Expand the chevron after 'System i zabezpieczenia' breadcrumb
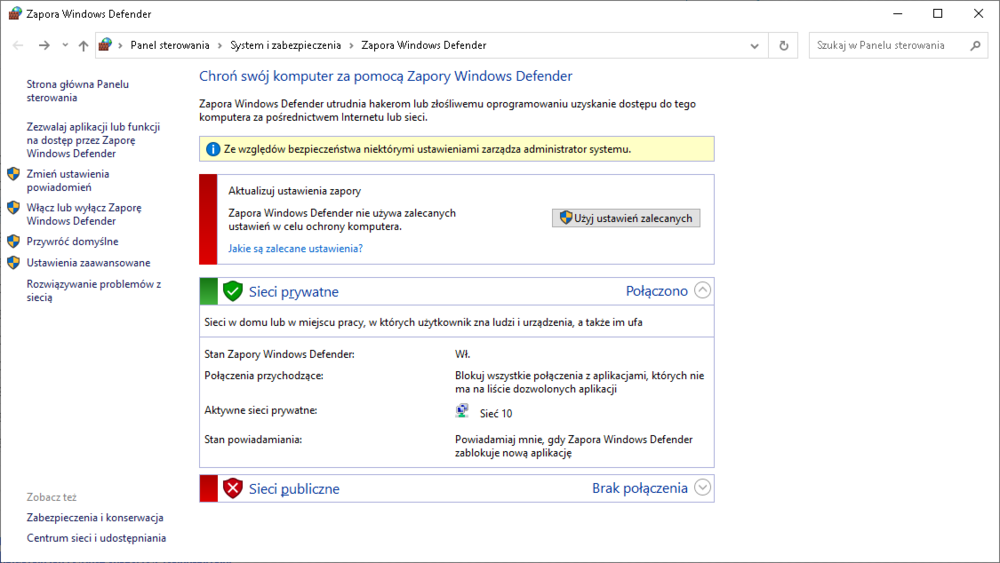This screenshot has width=1000, height=563. 351,46
